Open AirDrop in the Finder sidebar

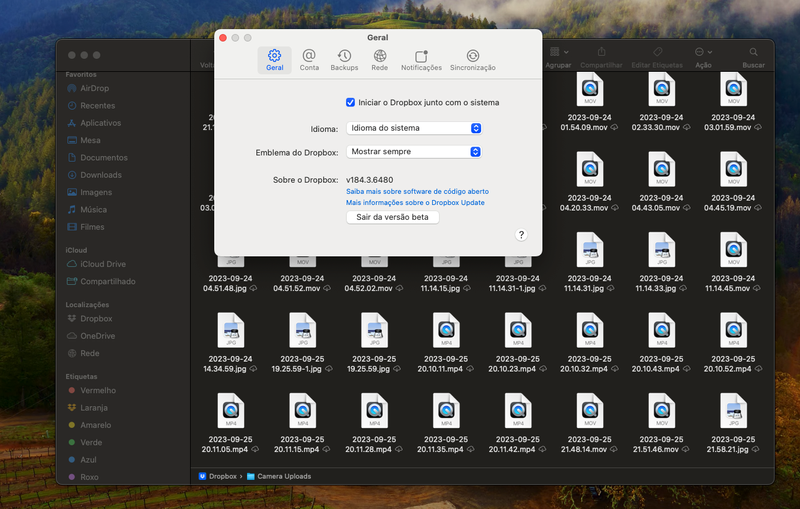pyautogui.click(x=95, y=88)
